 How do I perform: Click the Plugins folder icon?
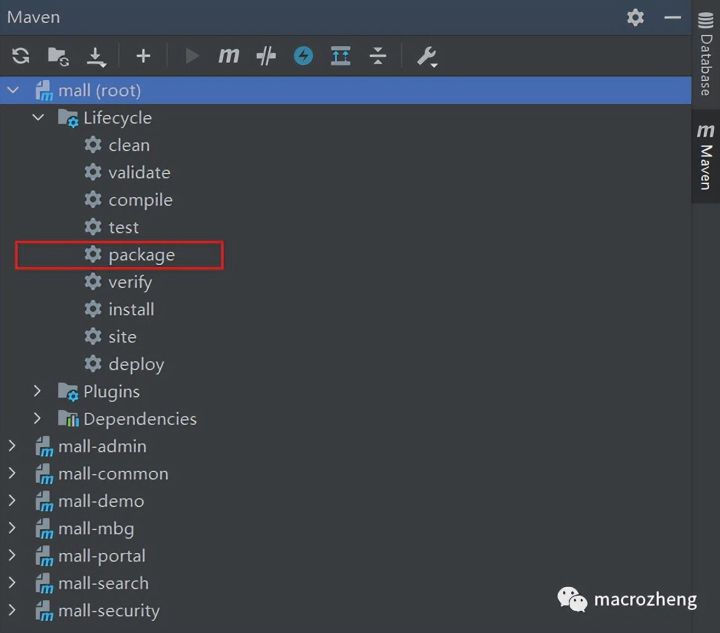coord(68,392)
